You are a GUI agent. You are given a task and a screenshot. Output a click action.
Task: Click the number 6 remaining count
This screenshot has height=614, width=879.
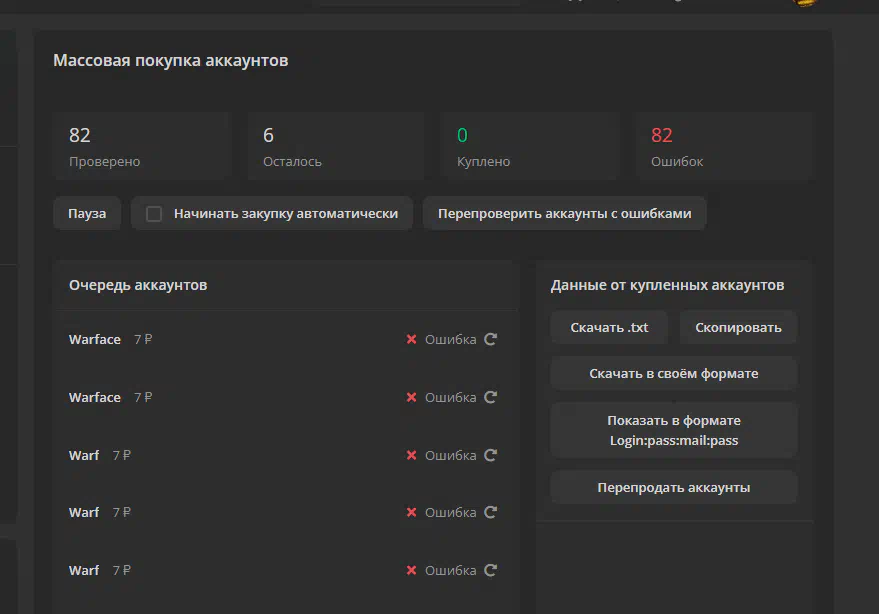[x=269, y=135]
